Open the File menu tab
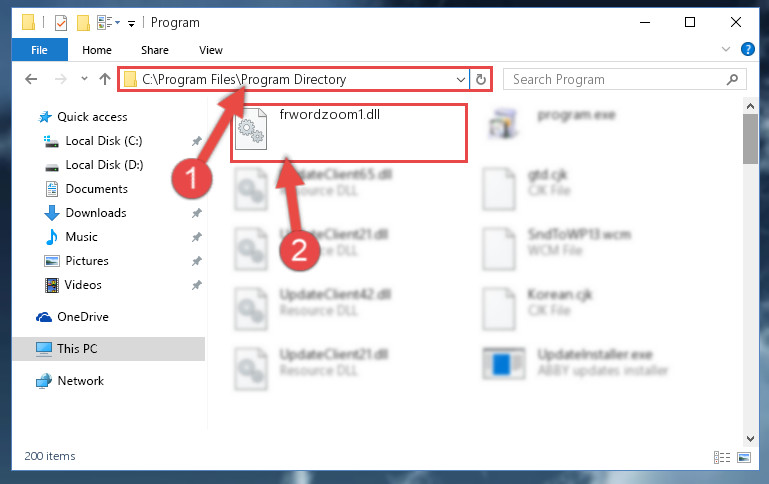769x484 pixels. [39, 50]
